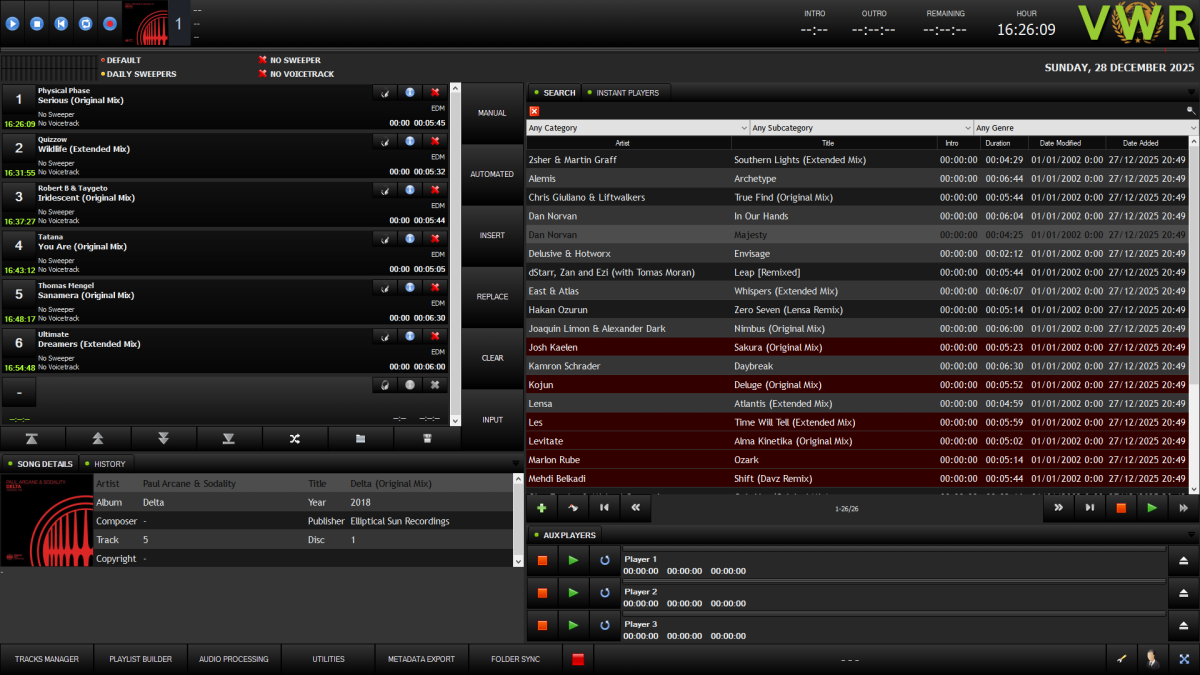
Task: Add a song with the green plus icon
Action: pyautogui.click(x=541, y=507)
